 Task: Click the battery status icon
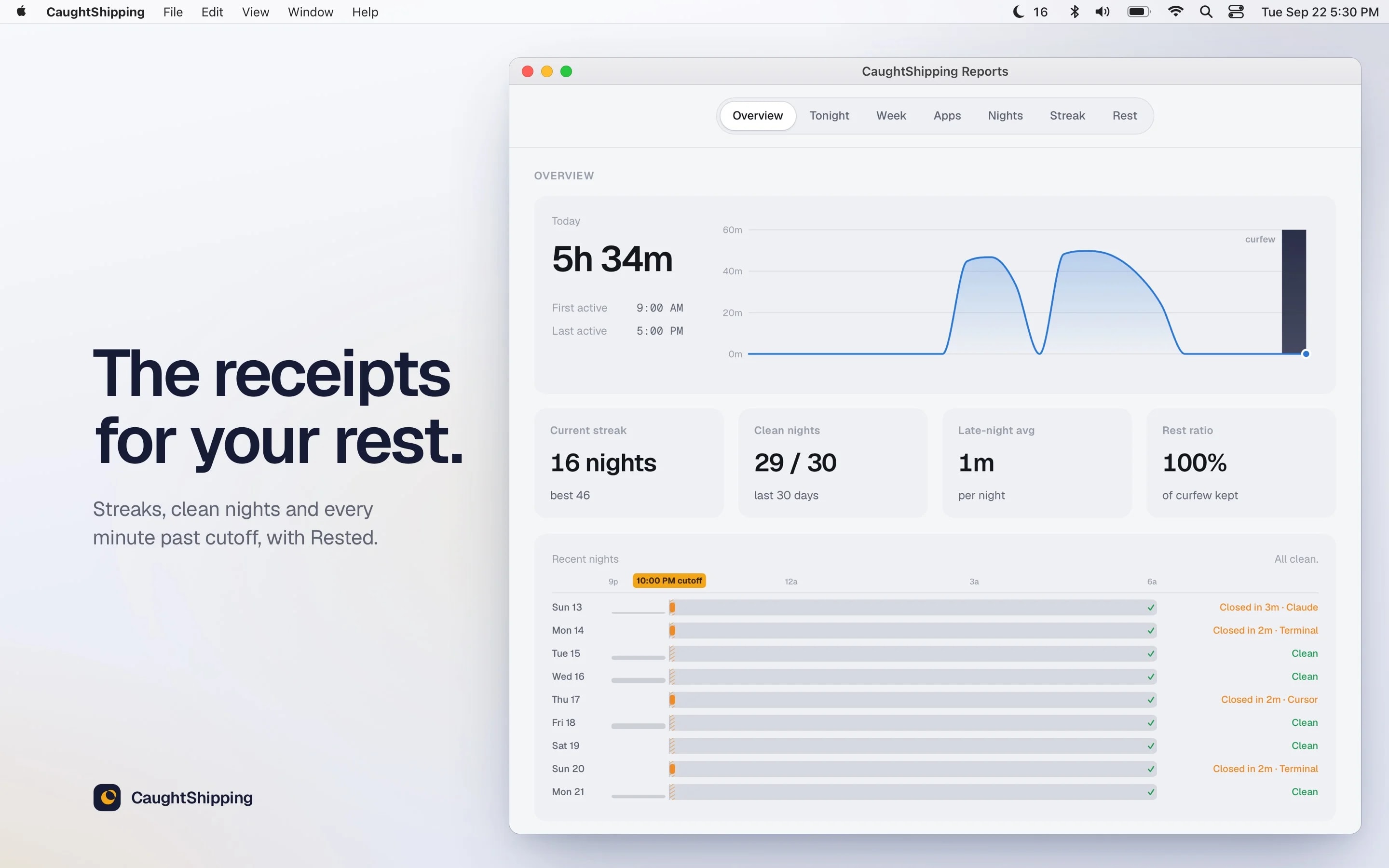click(x=1139, y=12)
